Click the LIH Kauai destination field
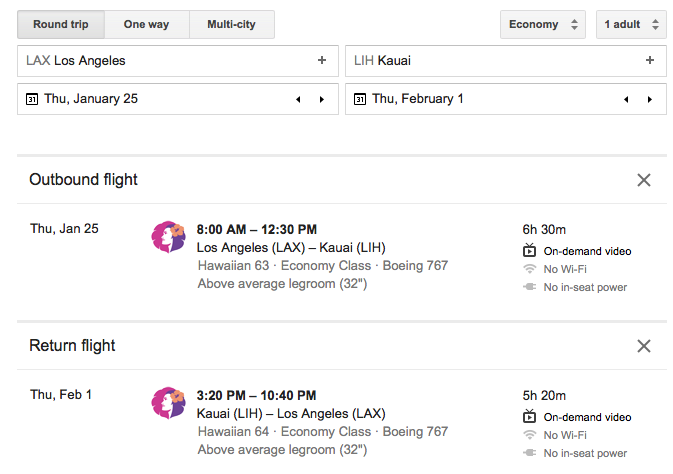This screenshot has width=673, height=474. tap(490, 61)
